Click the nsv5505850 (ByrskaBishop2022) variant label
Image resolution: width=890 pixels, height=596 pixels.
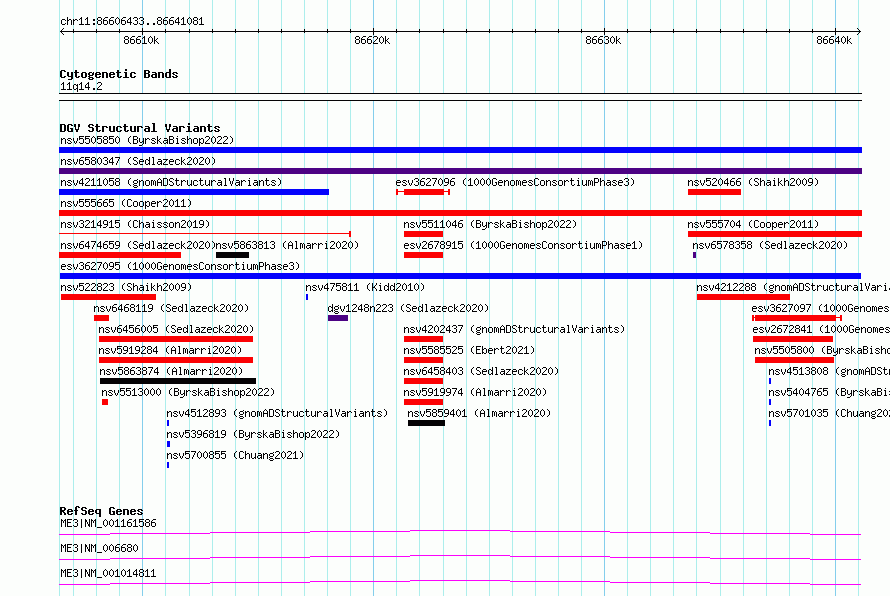147,140
